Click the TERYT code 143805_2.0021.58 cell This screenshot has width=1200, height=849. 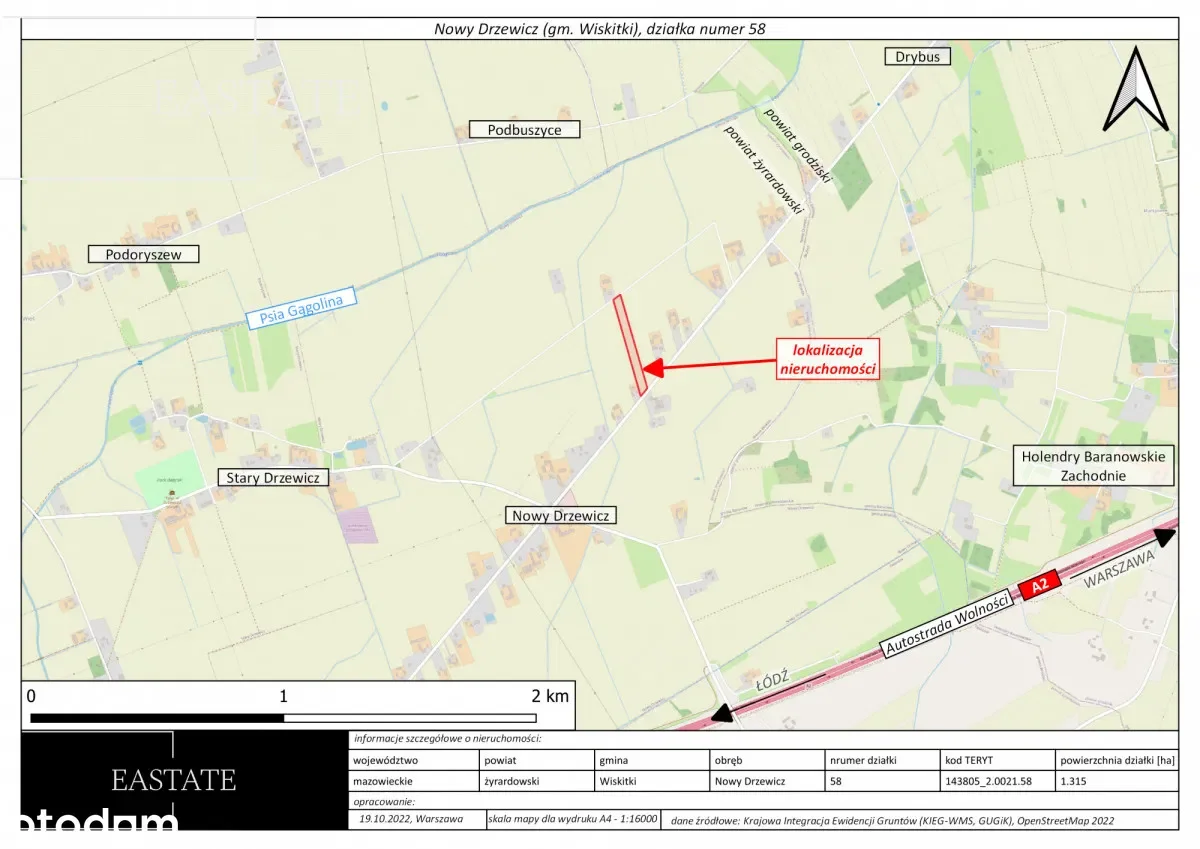tap(989, 781)
